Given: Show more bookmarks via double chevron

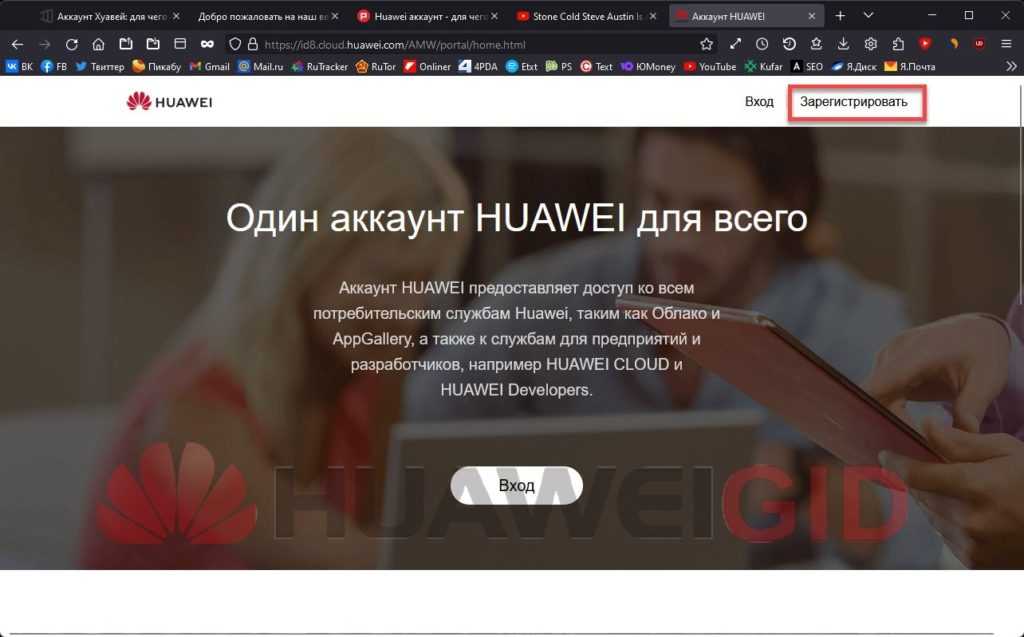Looking at the screenshot, I should (1011, 66).
